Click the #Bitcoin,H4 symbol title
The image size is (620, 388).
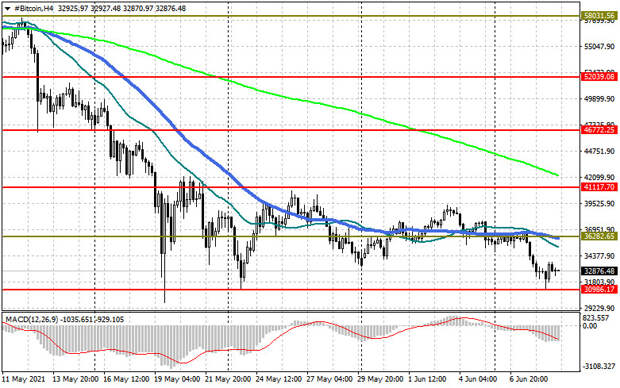[x=34, y=8]
